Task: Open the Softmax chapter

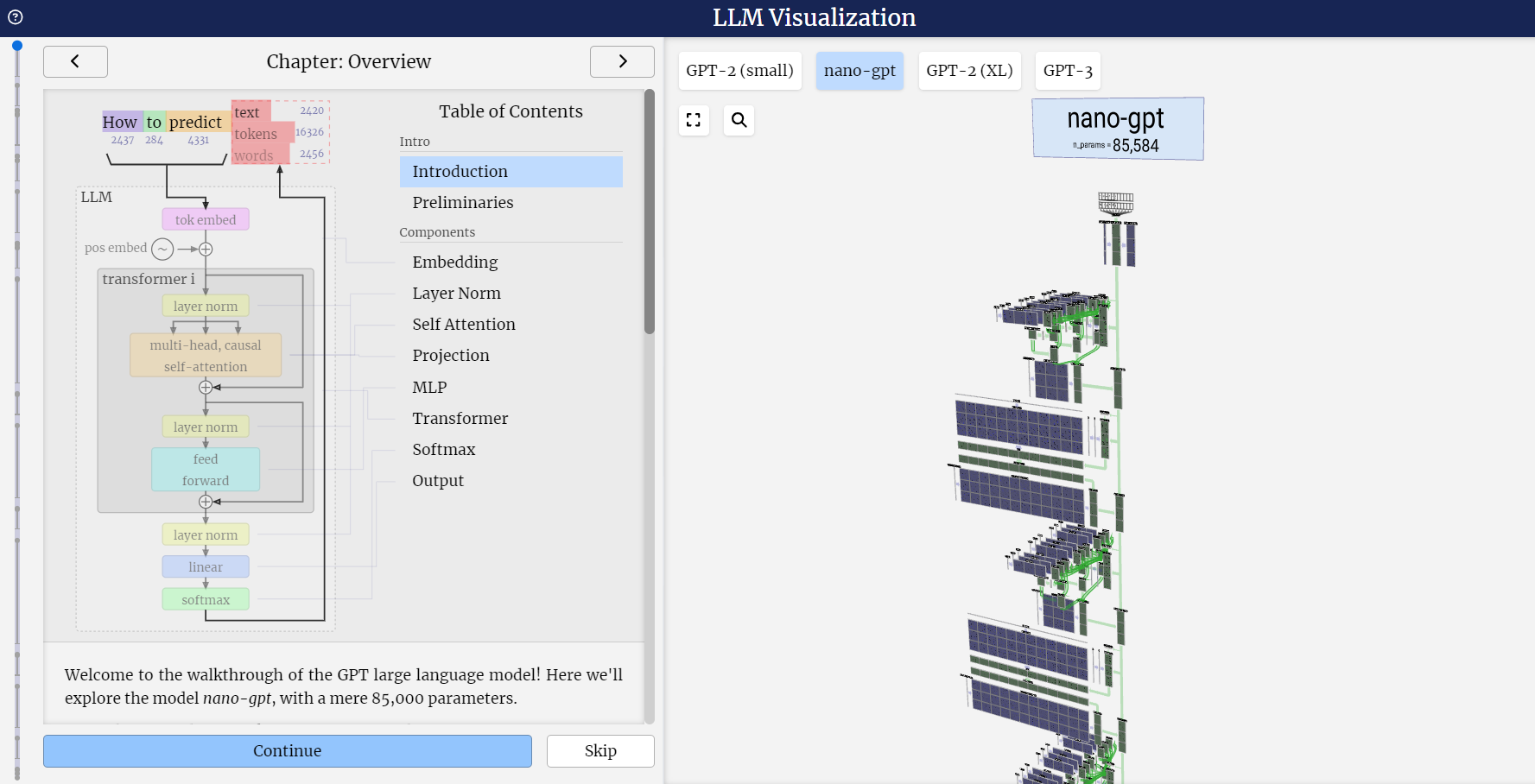Action: (x=511, y=450)
